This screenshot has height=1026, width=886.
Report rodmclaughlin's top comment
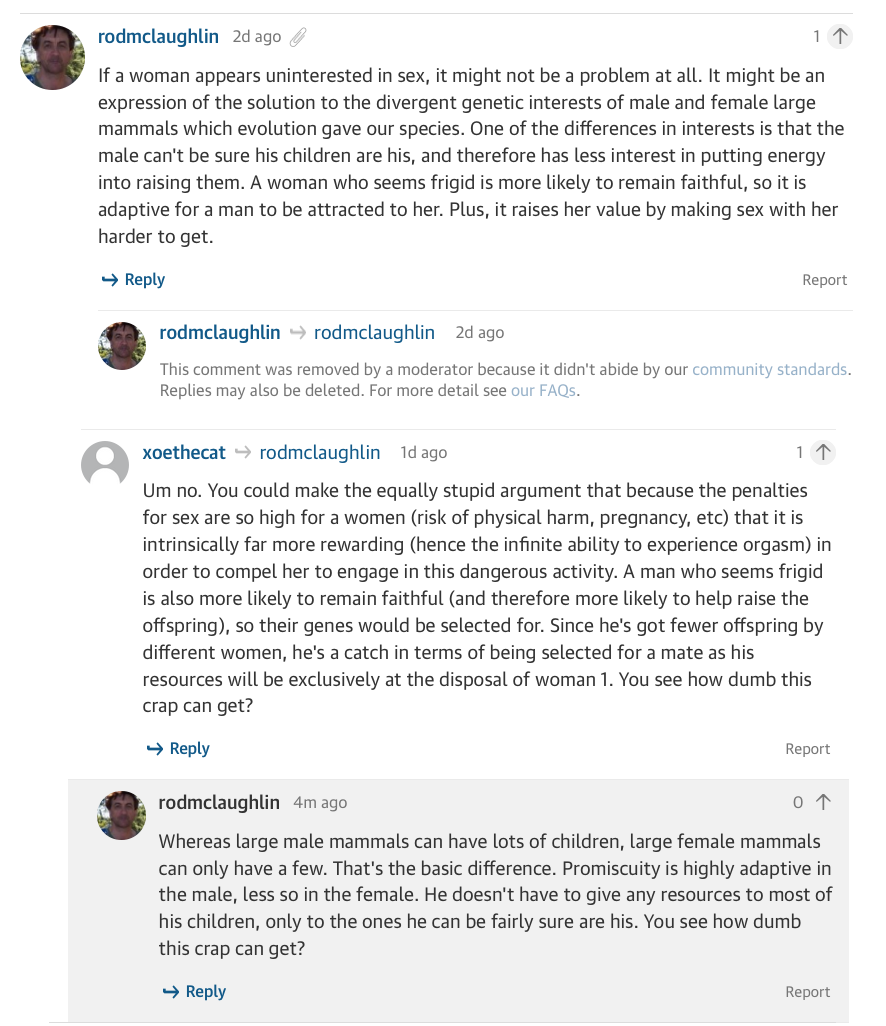click(x=824, y=280)
